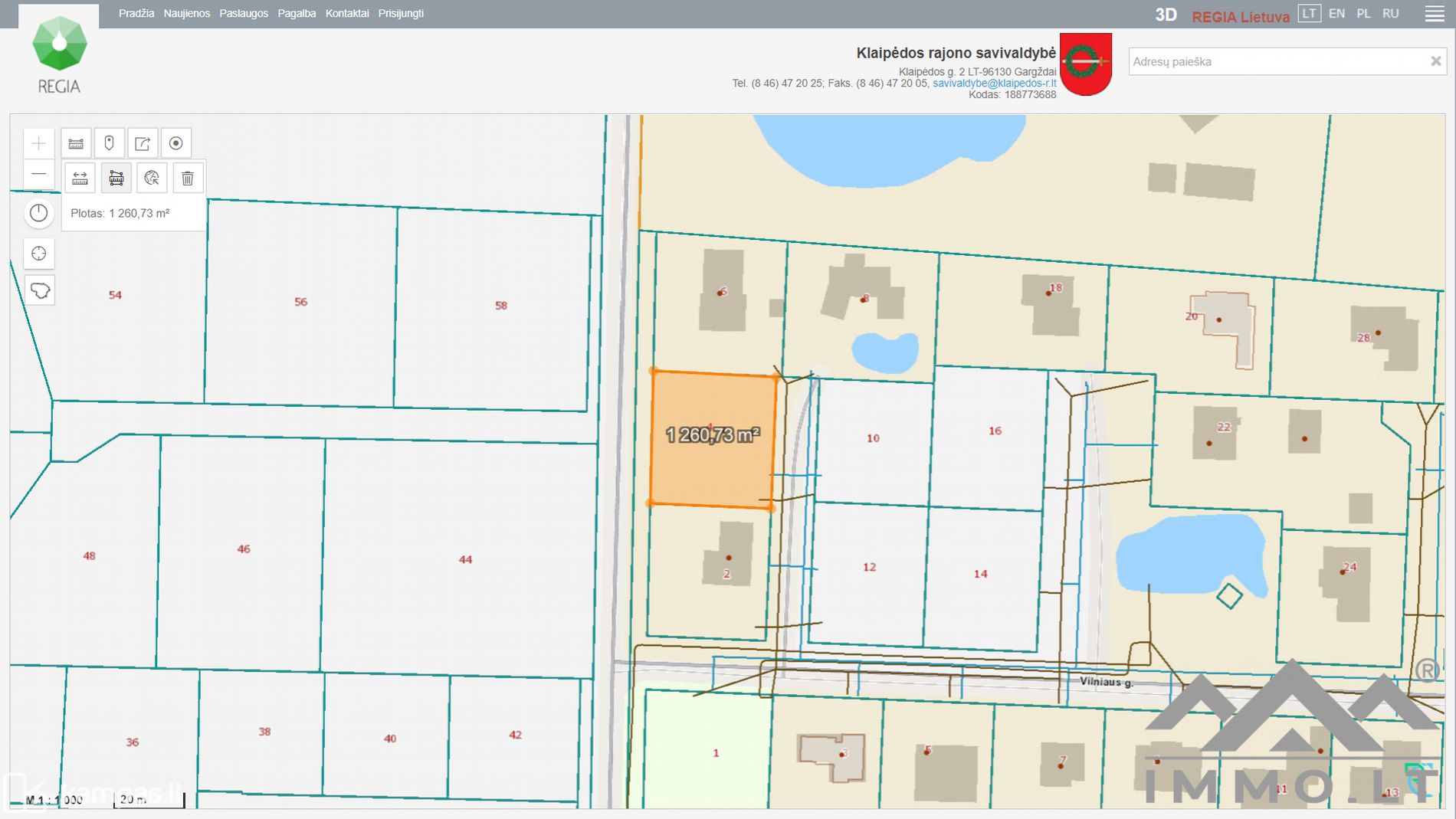Click the locate-me crosshair button
This screenshot has height=819, width=1456.
click(39, 254)
